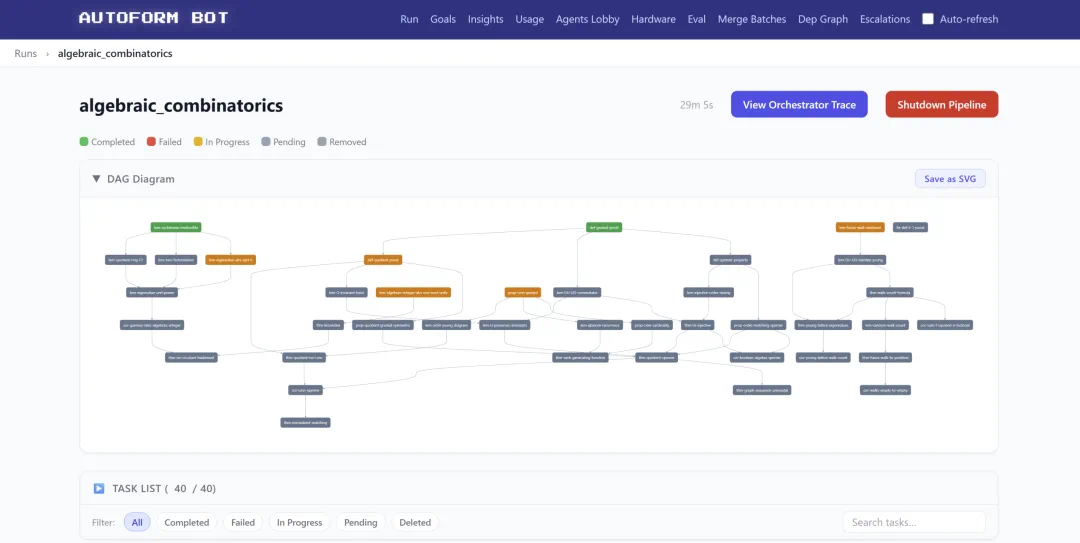Click the yellow In Progress legend square
1080x543 pixels.
(x=198, y=141)
